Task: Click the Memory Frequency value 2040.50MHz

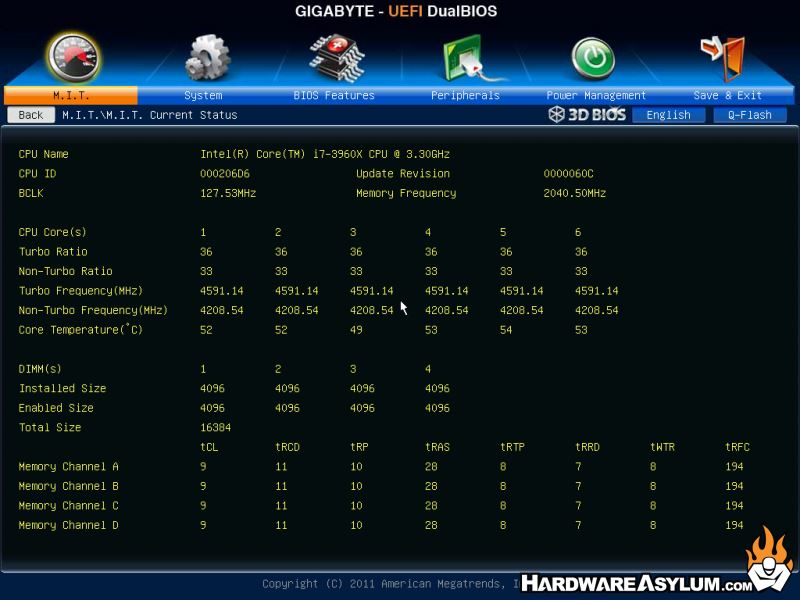Action: [x=574, y=193]
